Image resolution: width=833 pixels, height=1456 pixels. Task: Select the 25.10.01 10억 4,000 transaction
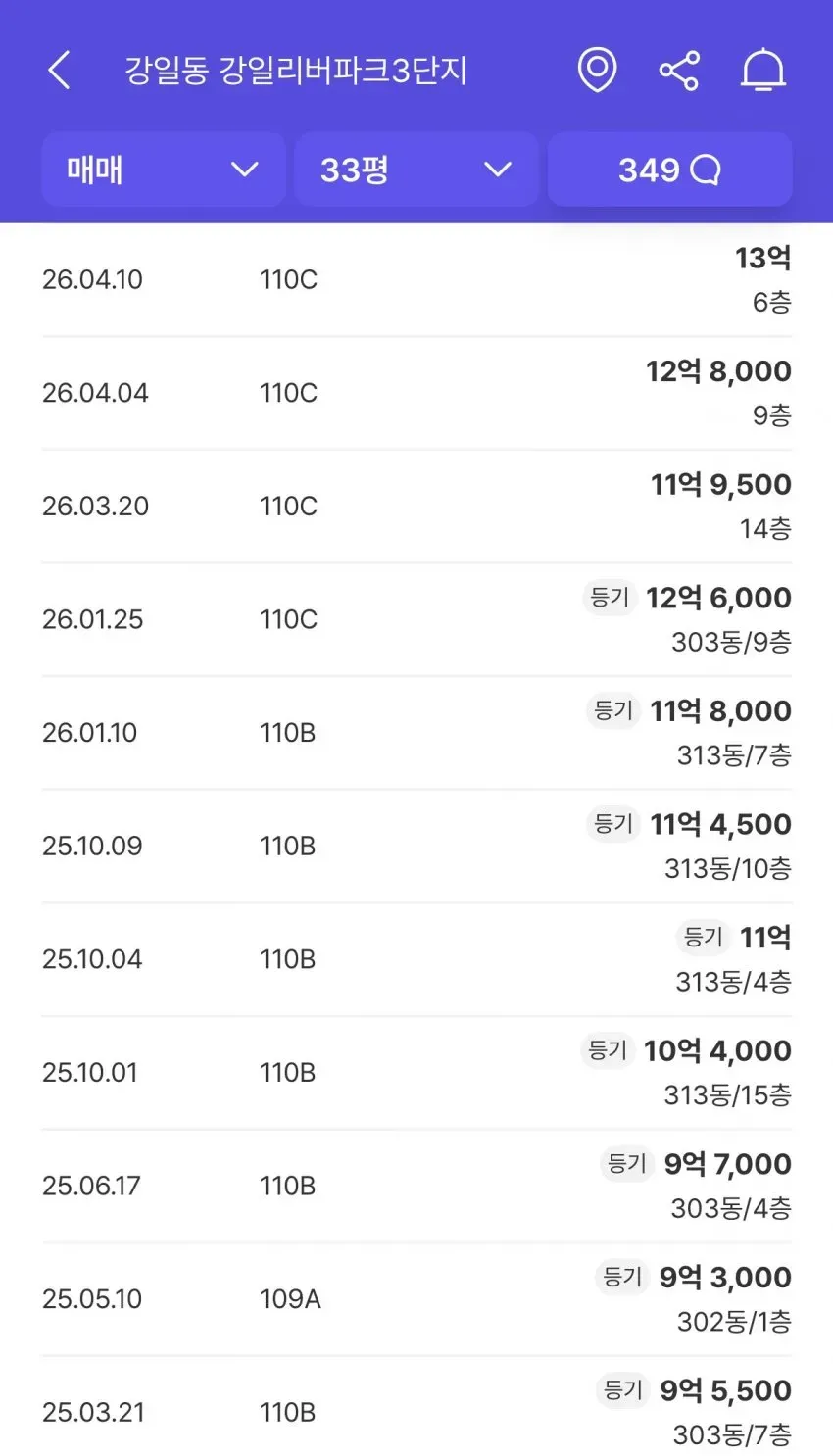coord(416,1073)
